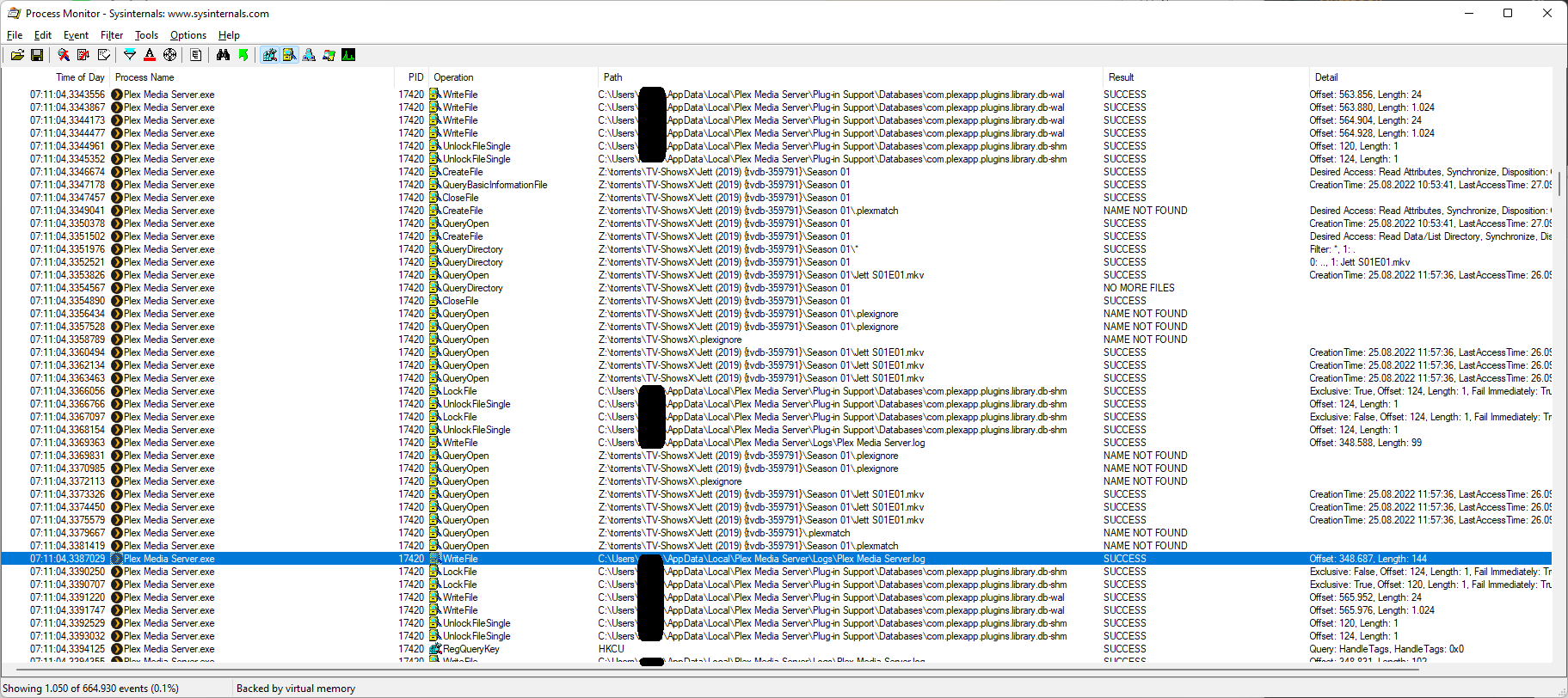The width and height of the screenshot is (1568, 698).
Task: Click detail 'Query: HandleTags, HandleTags: 0x0'
Action: [1387, 649]
